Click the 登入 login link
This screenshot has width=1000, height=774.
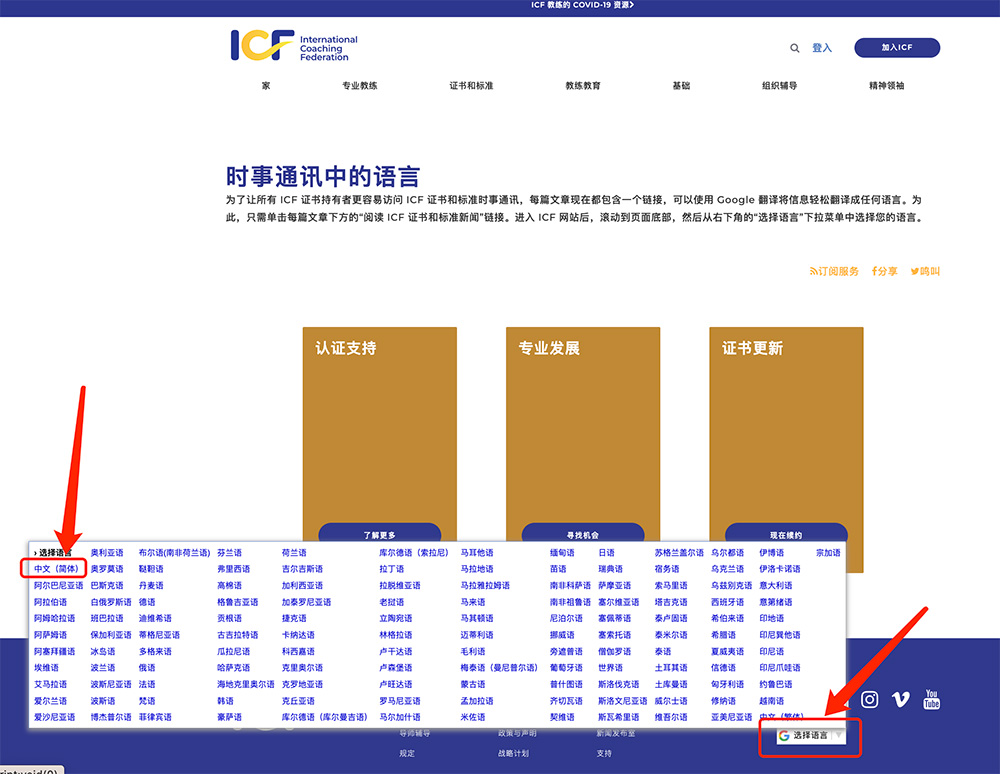tap(822, 48)
